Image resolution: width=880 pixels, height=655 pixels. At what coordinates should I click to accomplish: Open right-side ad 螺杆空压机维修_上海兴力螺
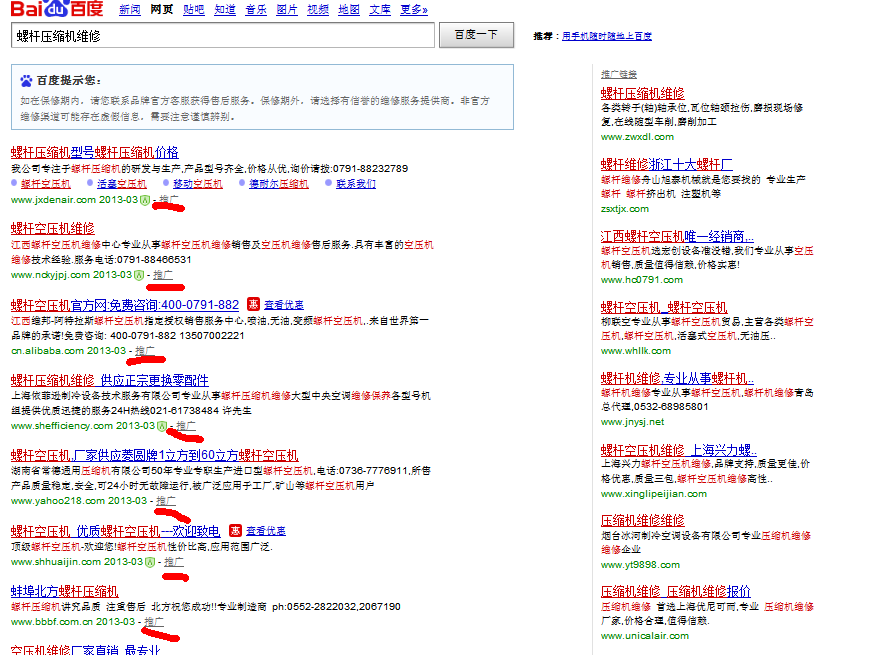click(x=679, y=450)
